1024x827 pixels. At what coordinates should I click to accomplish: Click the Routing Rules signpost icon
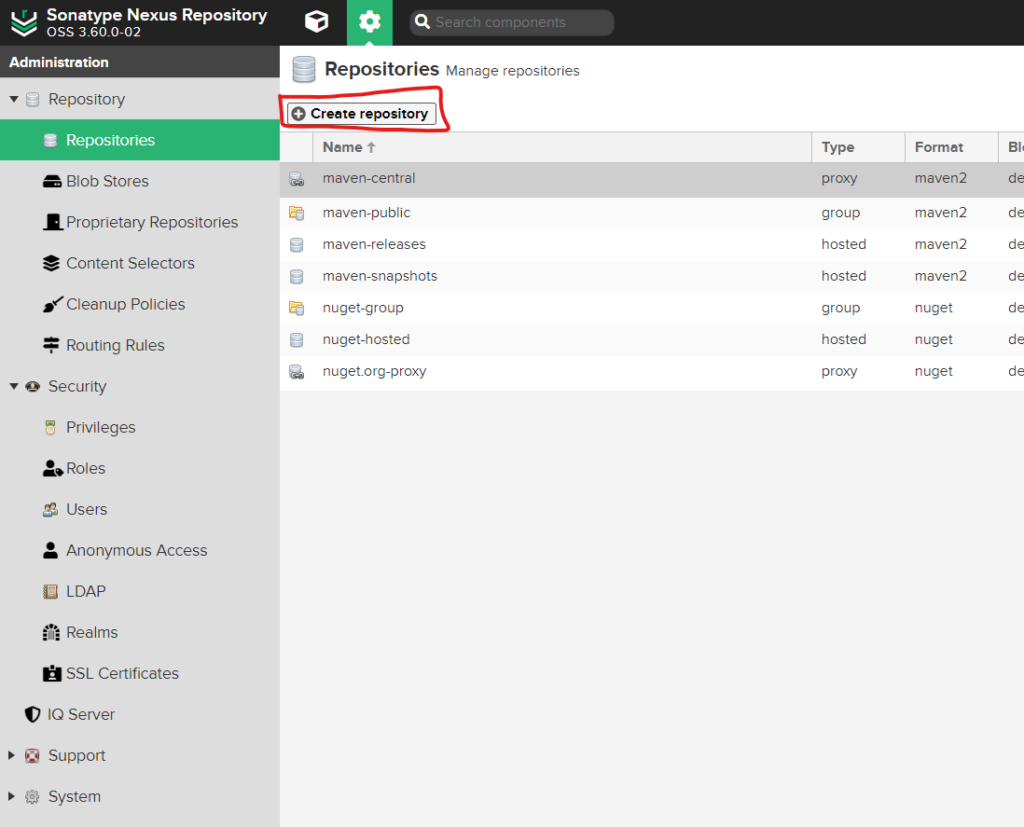(51, 346)
